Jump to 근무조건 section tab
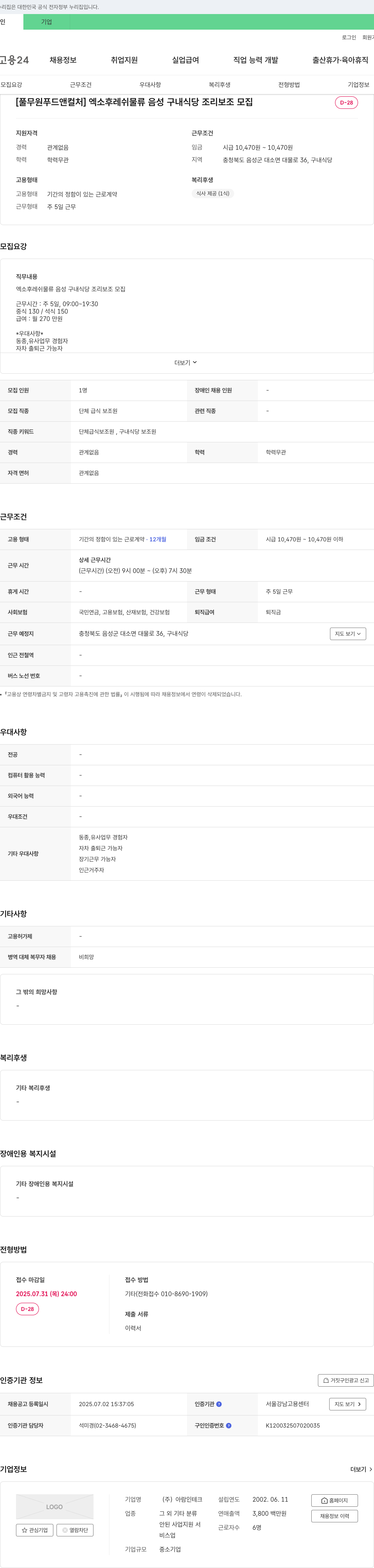 pos(80,85)
